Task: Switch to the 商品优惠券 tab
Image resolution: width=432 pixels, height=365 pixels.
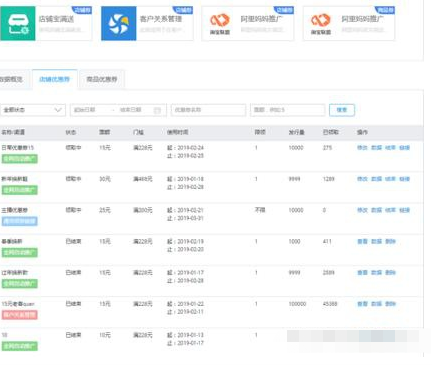Action: click(x=102, y=79)
